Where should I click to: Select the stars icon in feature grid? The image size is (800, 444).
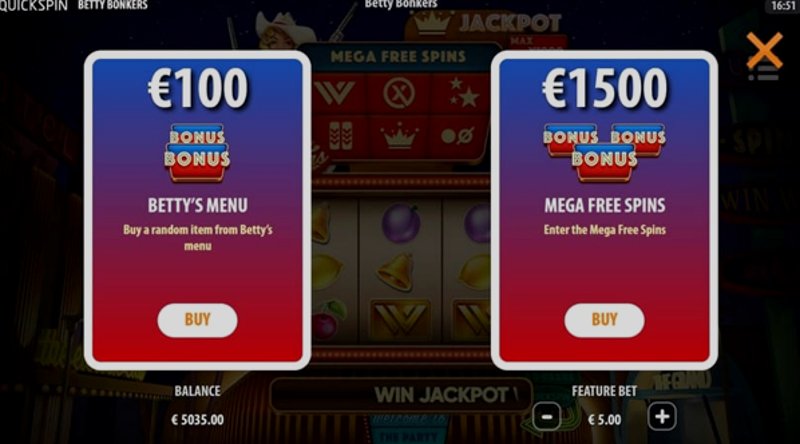tap(464, 92)
